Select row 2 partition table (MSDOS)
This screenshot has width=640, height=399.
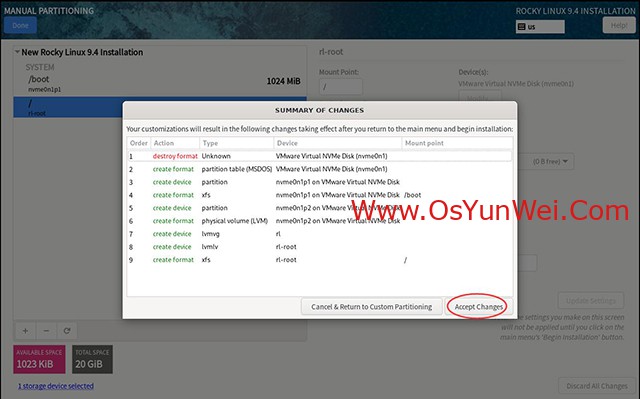point(320,169)
